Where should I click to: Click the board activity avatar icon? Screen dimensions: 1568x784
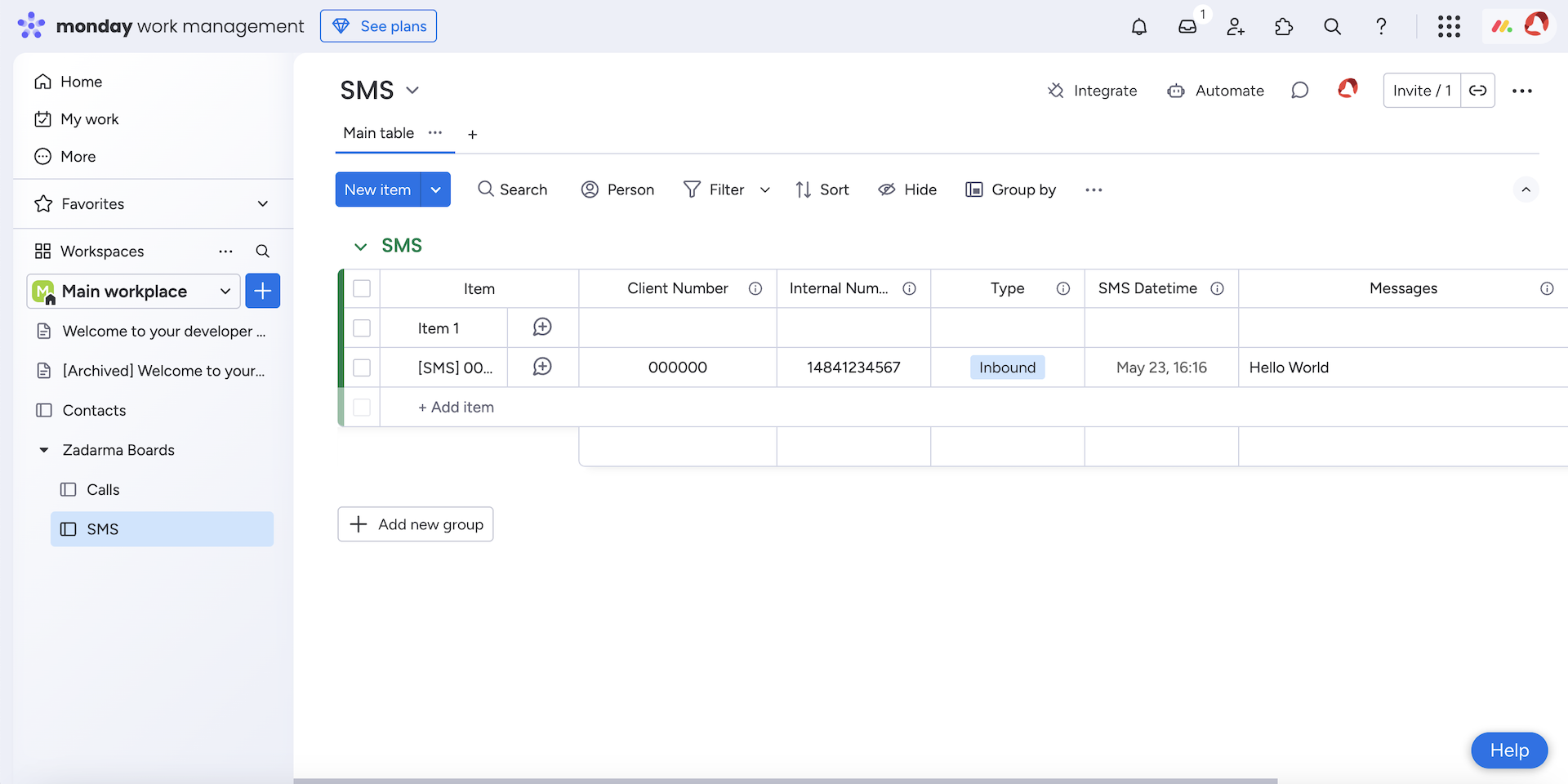coord(1347,88)
